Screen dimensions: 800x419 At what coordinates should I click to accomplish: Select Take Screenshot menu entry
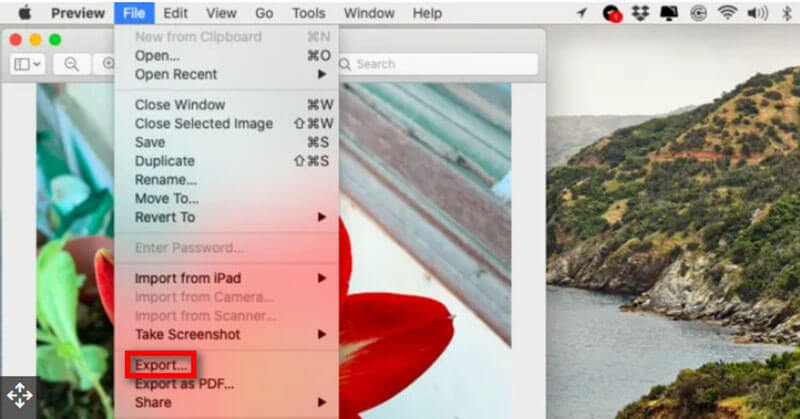tap(188, 334)
